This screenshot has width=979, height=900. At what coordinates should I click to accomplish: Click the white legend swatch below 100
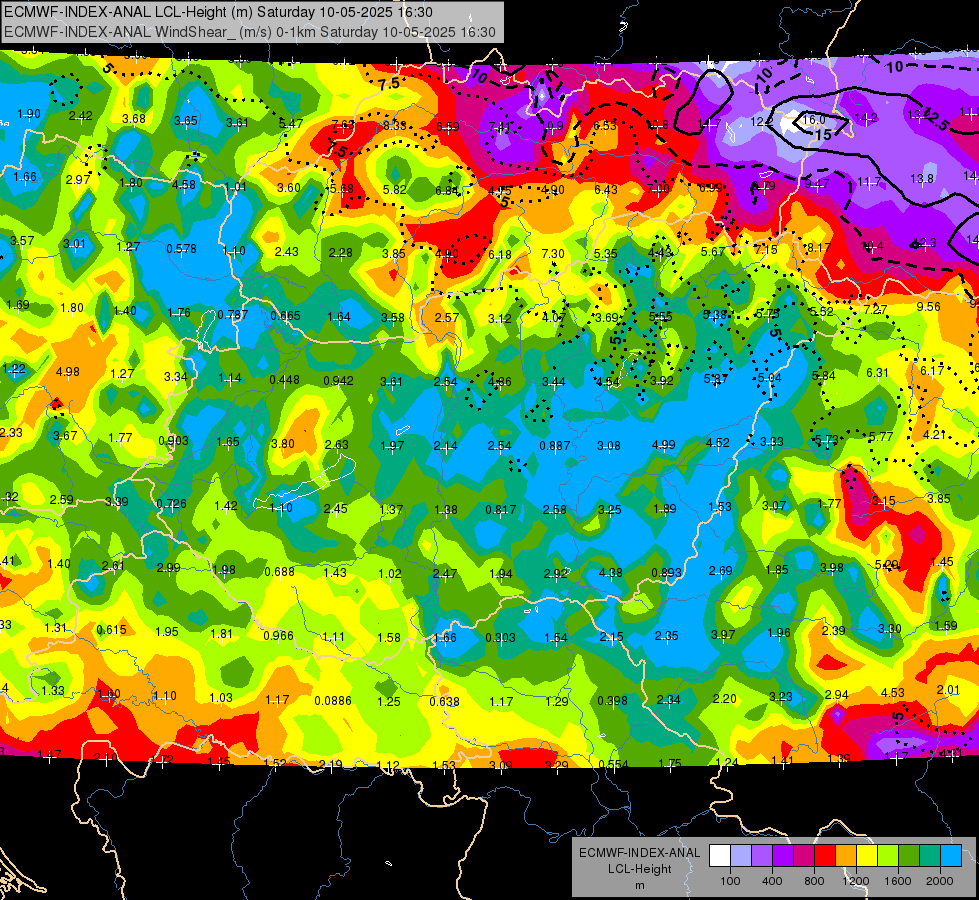719,856
